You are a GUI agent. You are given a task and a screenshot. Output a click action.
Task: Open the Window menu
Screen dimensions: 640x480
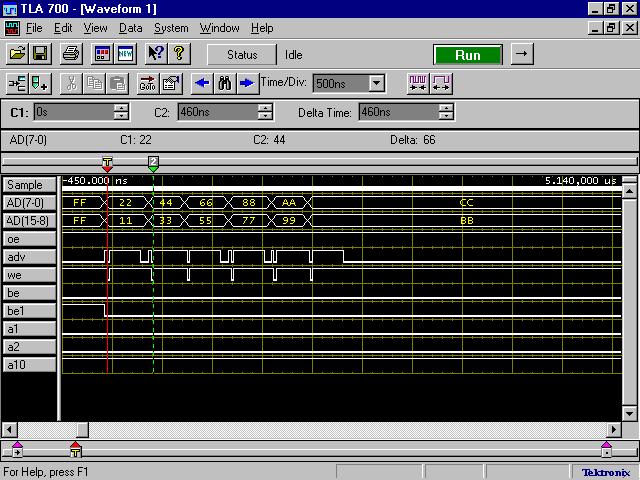220,28
